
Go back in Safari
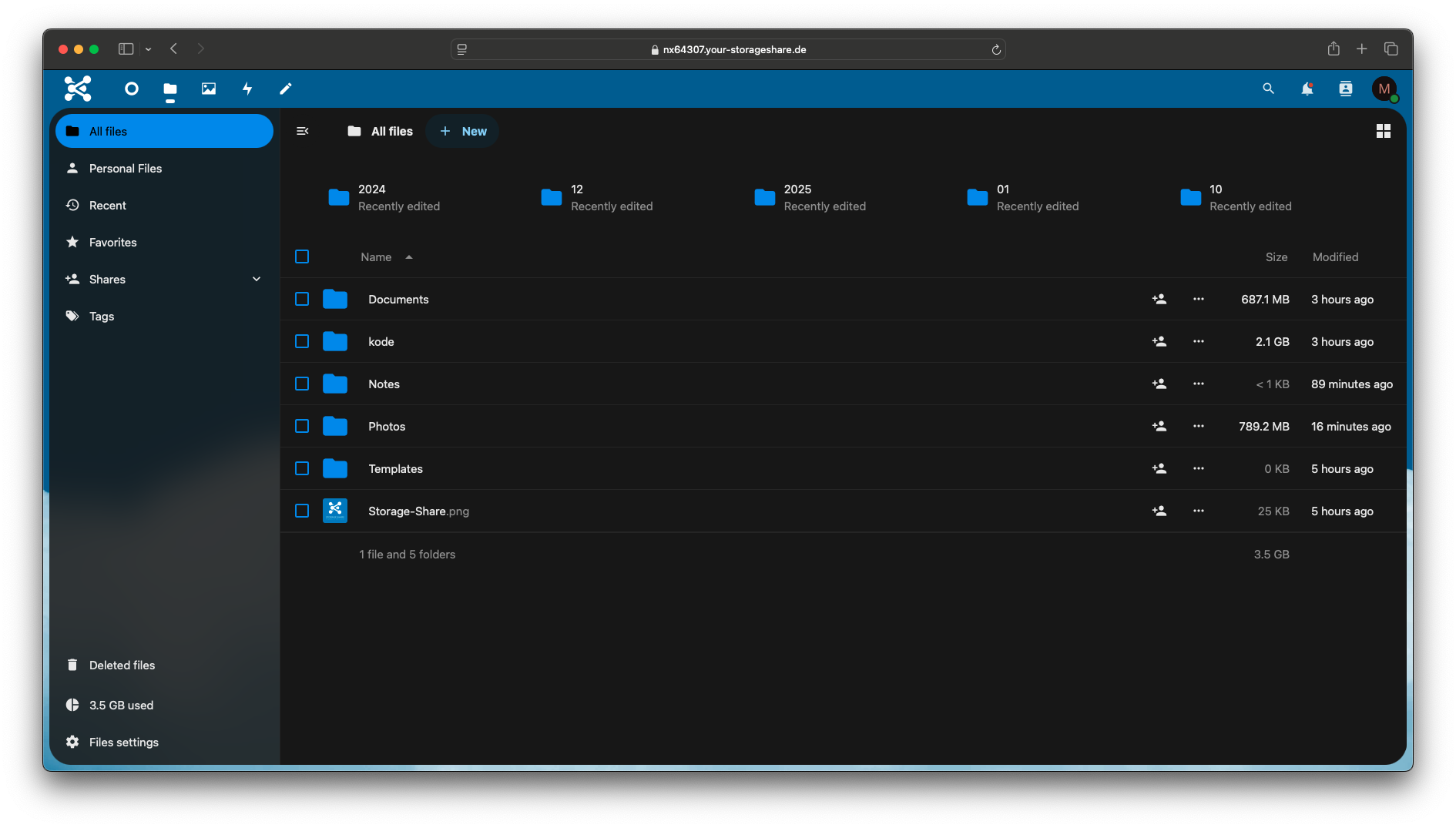[174, 49]
